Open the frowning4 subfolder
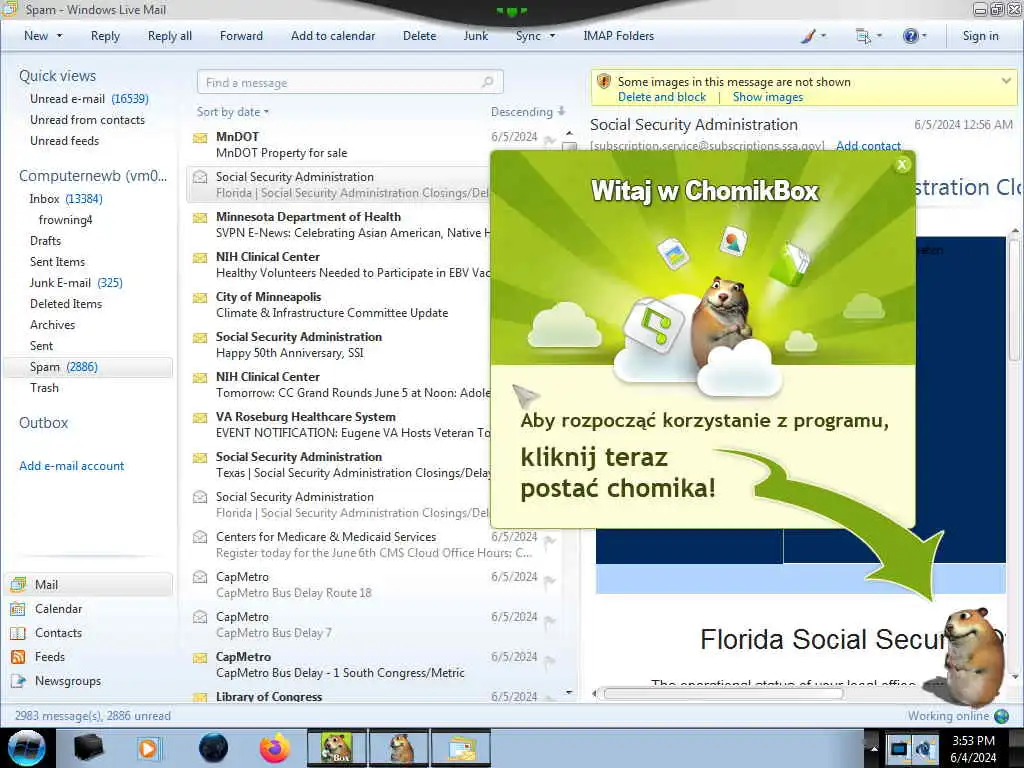 coord(65,219)
